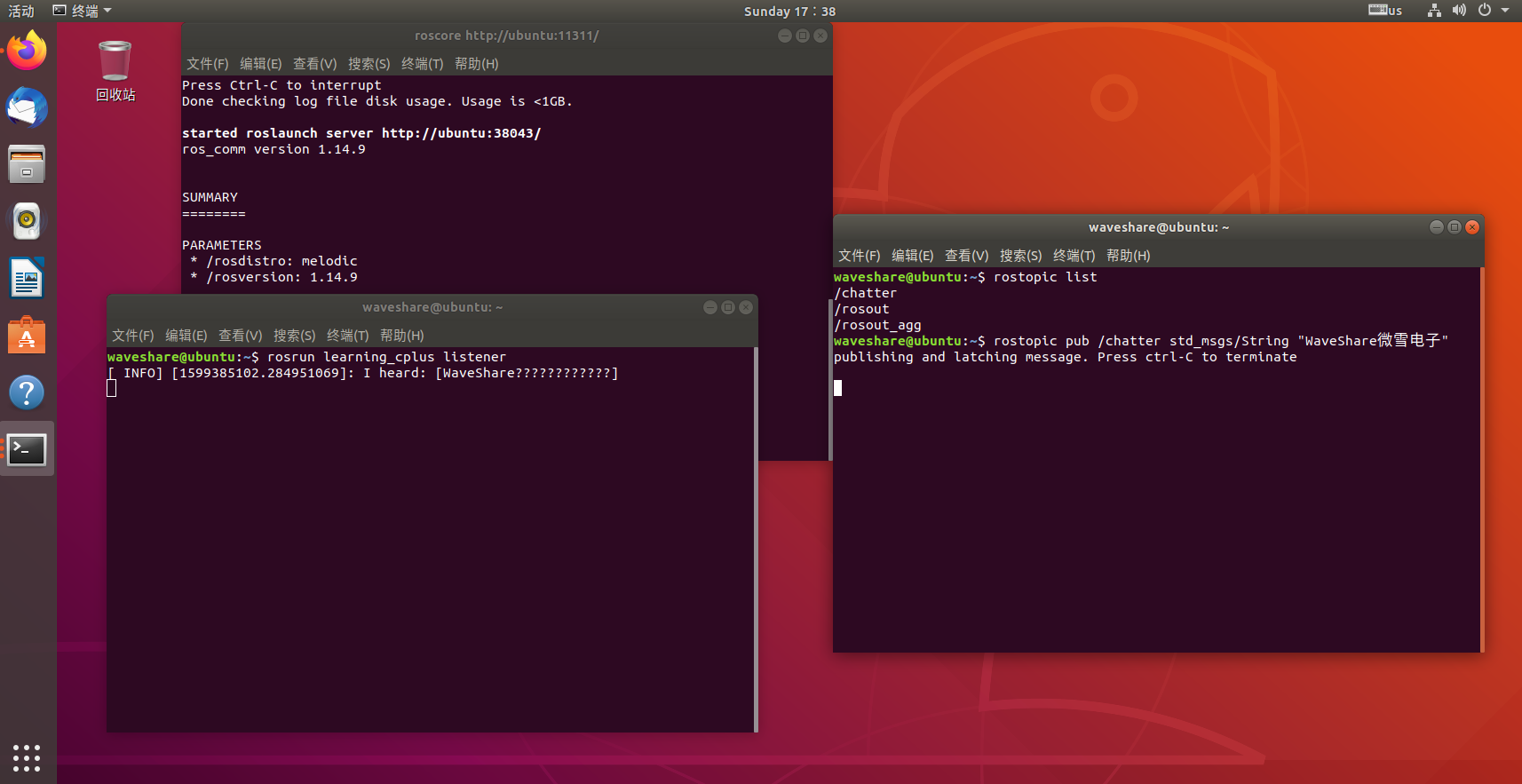
Task: Open the clock showing Sunday 17:38
Action: pos(789,12)
